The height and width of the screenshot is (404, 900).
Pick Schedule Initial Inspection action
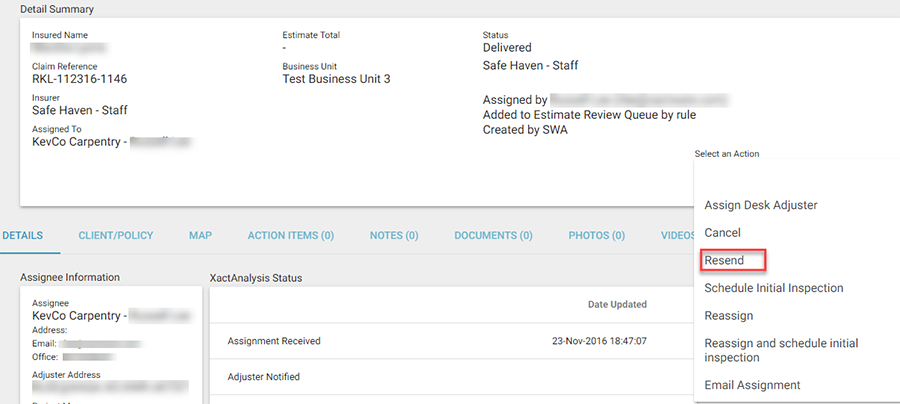pos(774,288)
